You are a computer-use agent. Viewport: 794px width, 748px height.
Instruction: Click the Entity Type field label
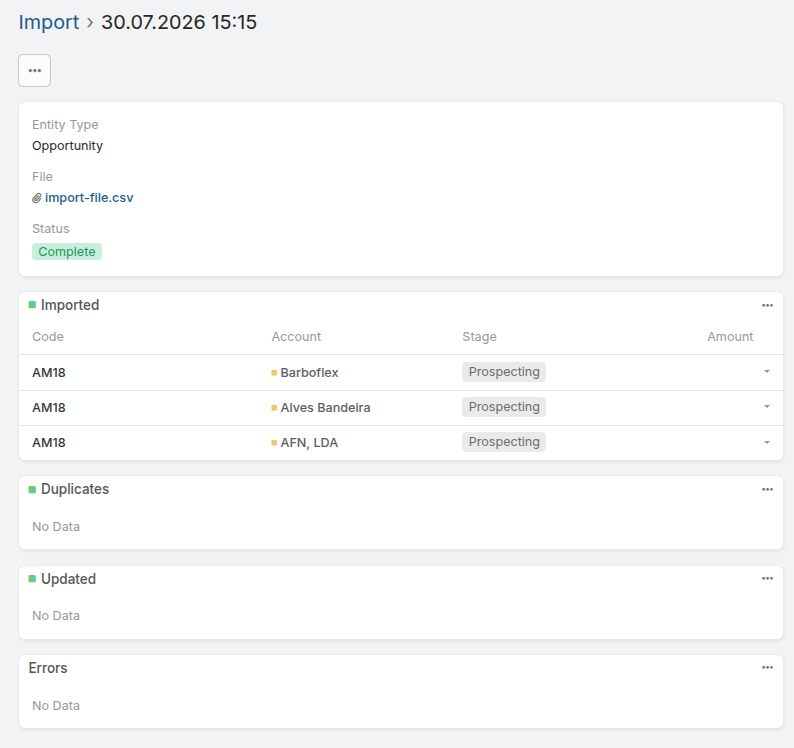(x=65, y=125)
